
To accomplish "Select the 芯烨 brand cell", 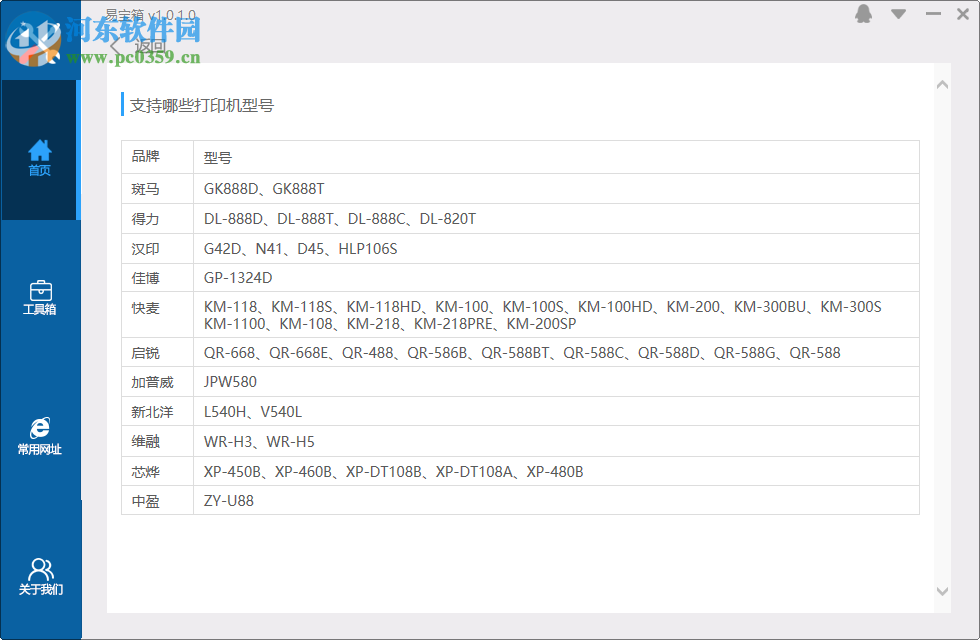I will click(158, 471).
